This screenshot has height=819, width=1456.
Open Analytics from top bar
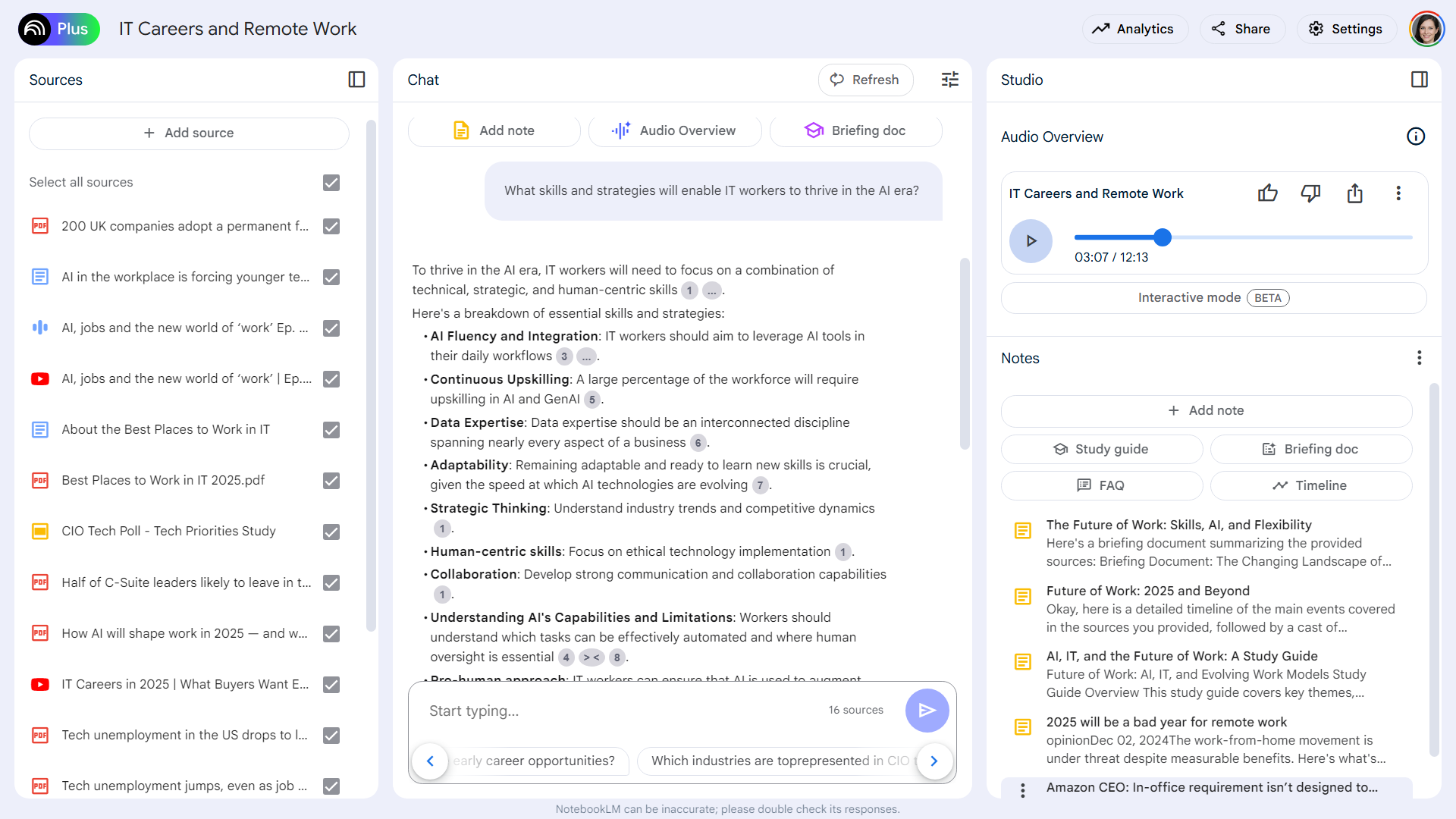point(1134,29)
